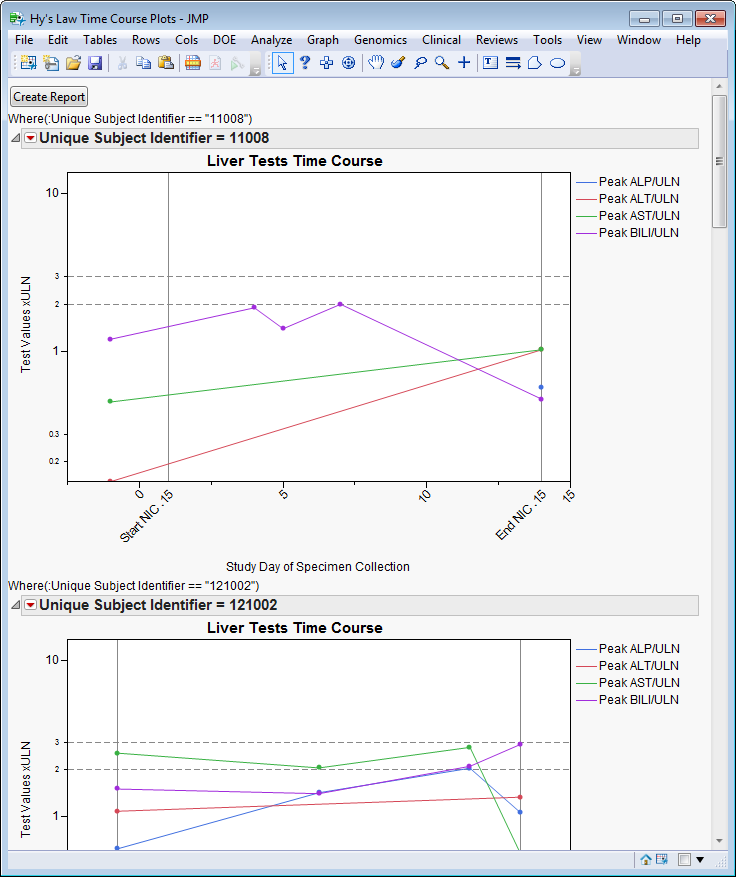Click Peak BILI/ULN legend entry in first plot

pos(638,233)
